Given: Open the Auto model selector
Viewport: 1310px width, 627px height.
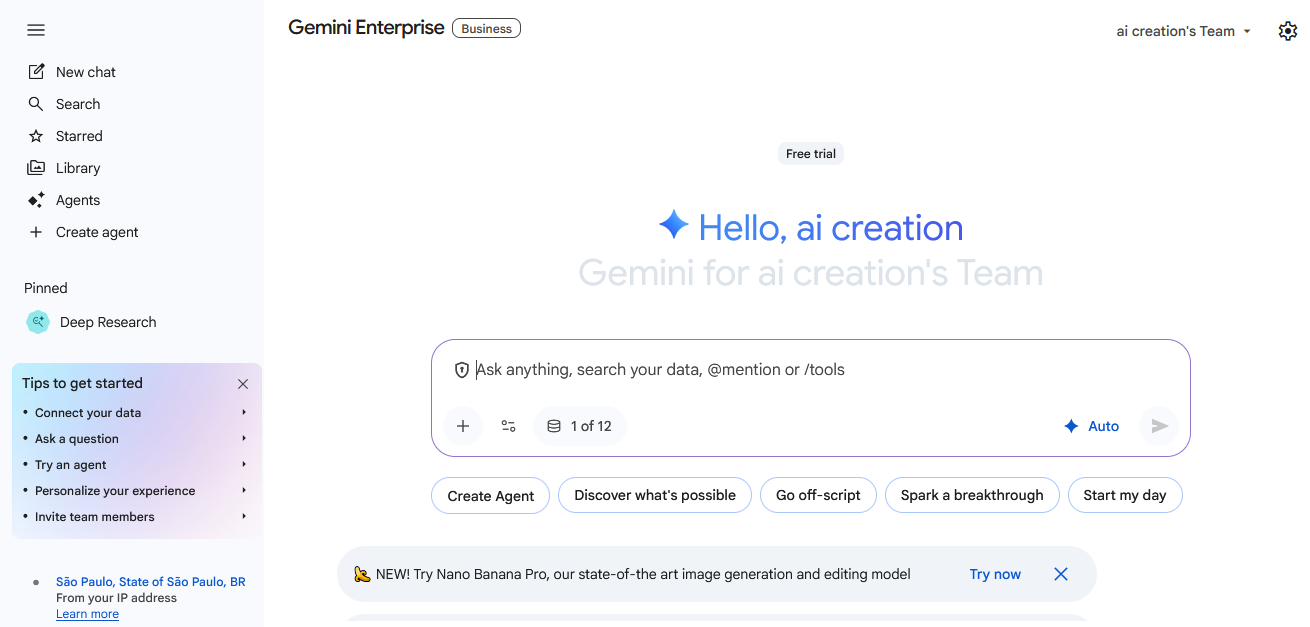Looking at the screenshot, I should (1091, 426).
